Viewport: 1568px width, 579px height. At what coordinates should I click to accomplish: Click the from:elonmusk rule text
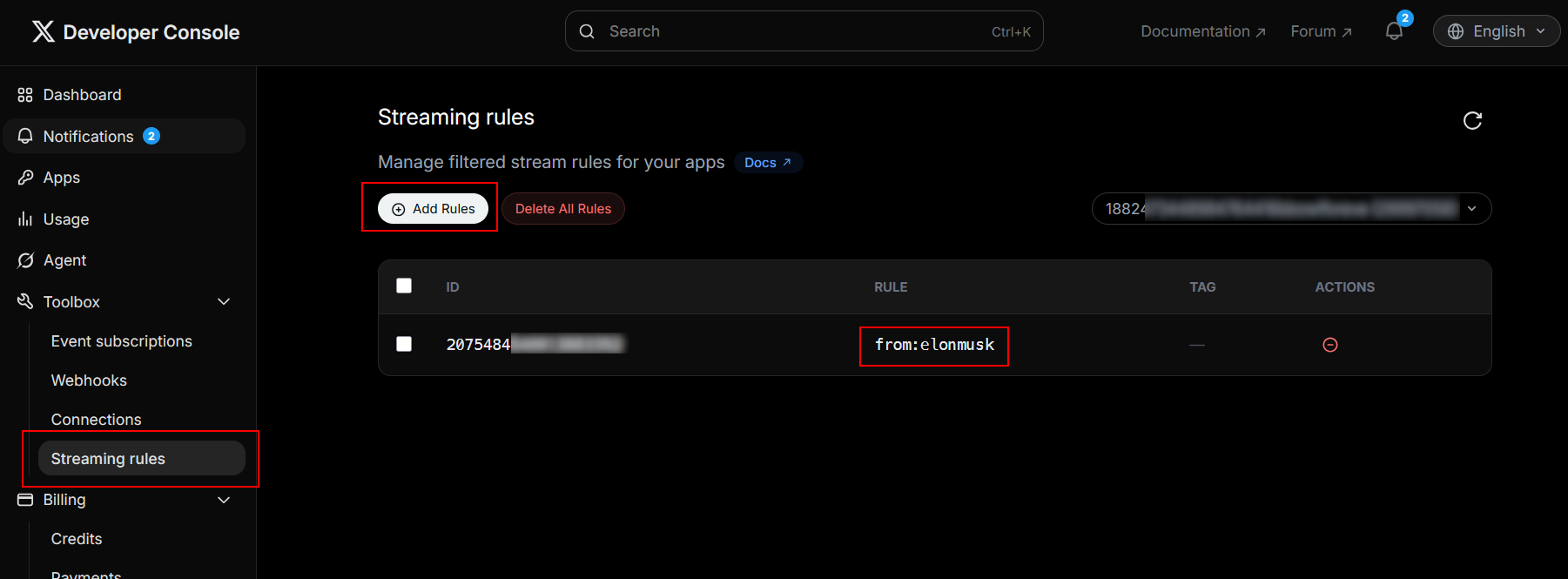934,345
